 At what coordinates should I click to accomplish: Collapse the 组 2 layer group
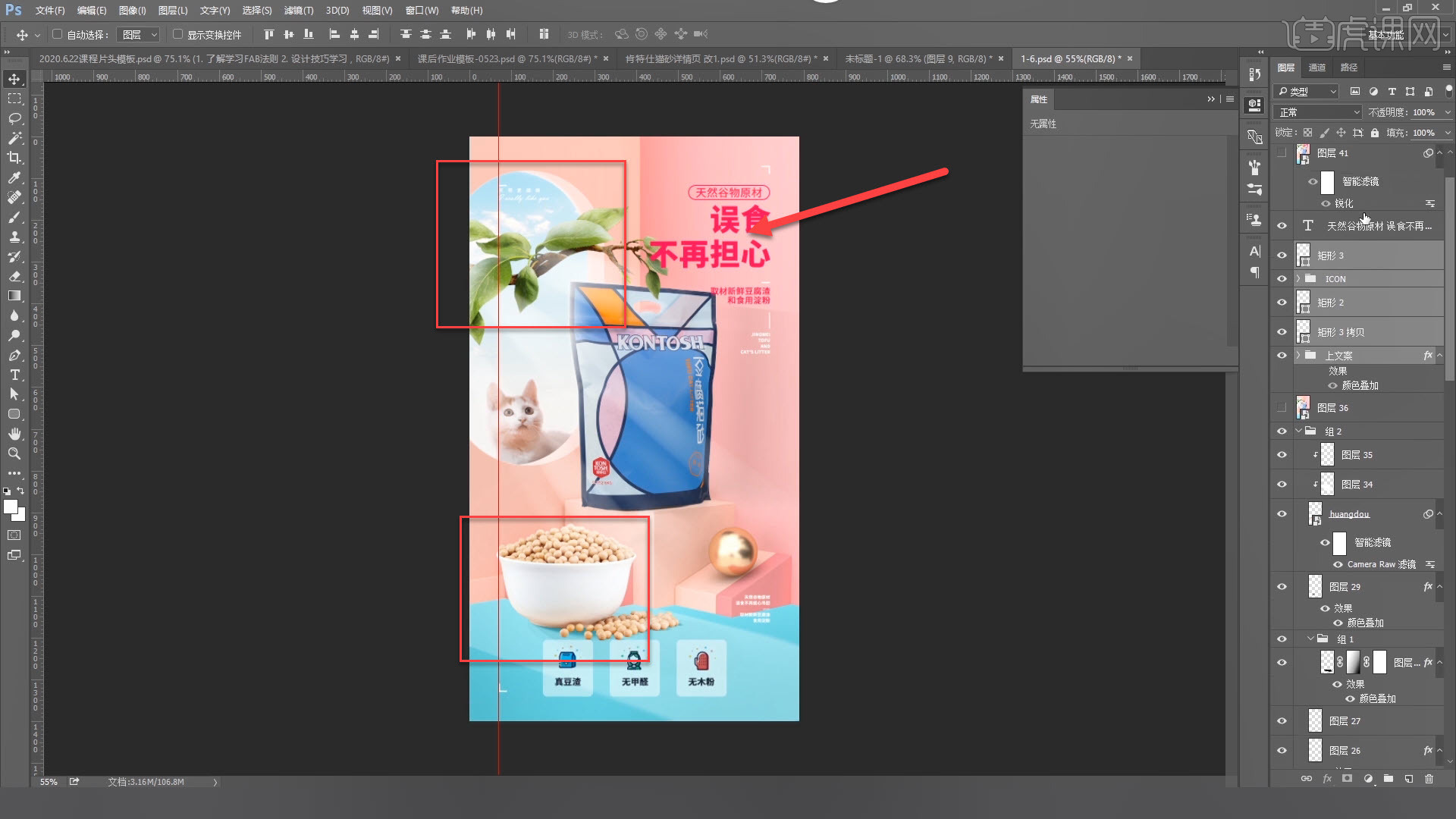pyautogui.click(x=1298, y=431)
